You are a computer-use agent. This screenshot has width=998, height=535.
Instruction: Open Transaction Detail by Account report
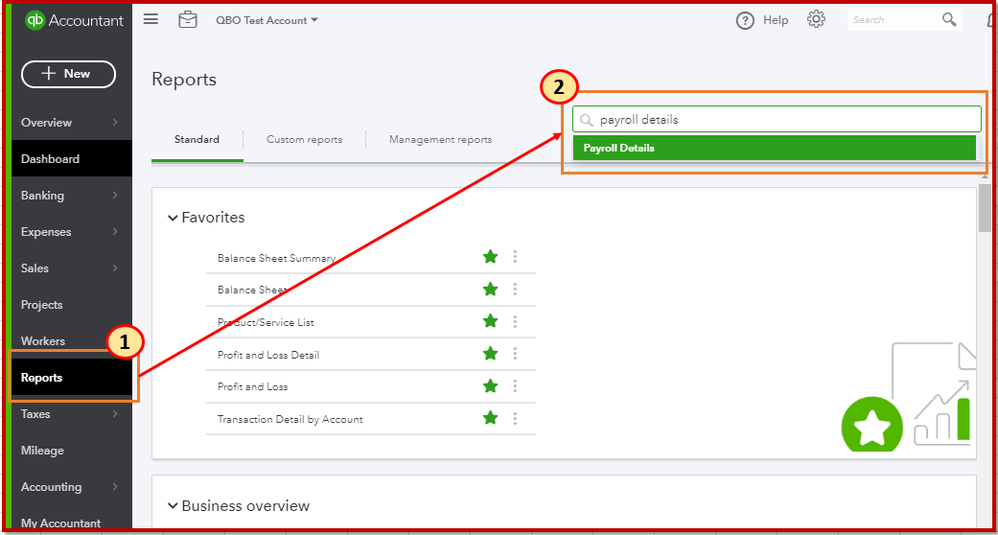click(290, 419)
